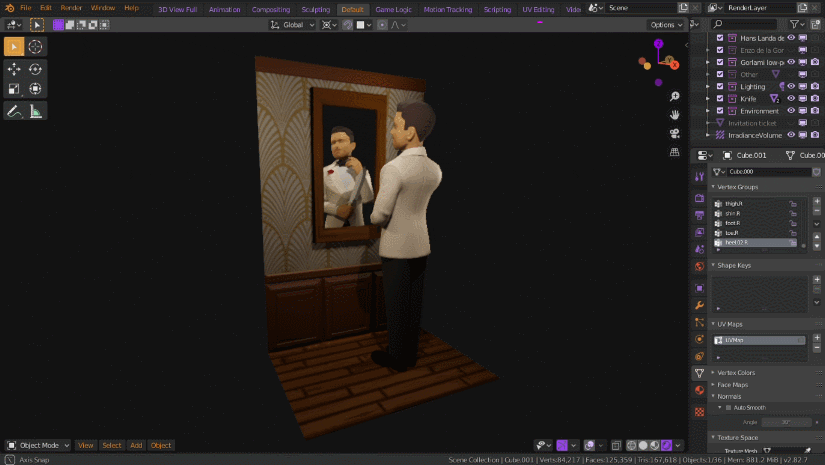Uncheck the Hans Landa collection checkbox
The width and height of the screenshot is (825, 465).
[720, 38]
